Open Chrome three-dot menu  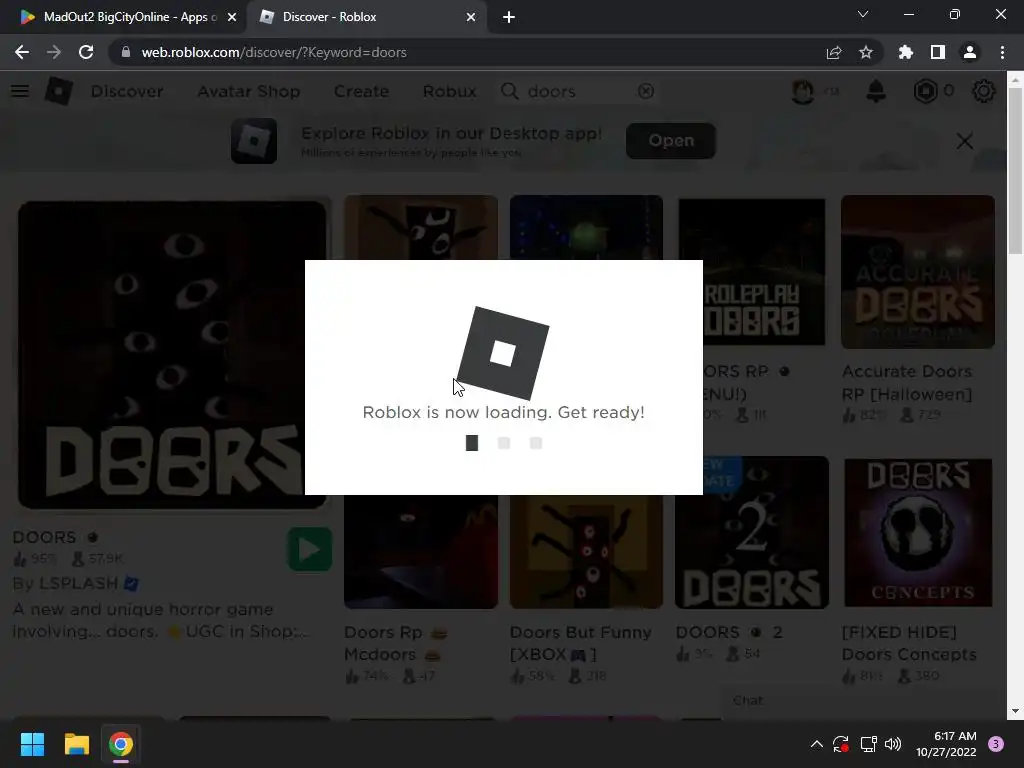point(1002,52)
